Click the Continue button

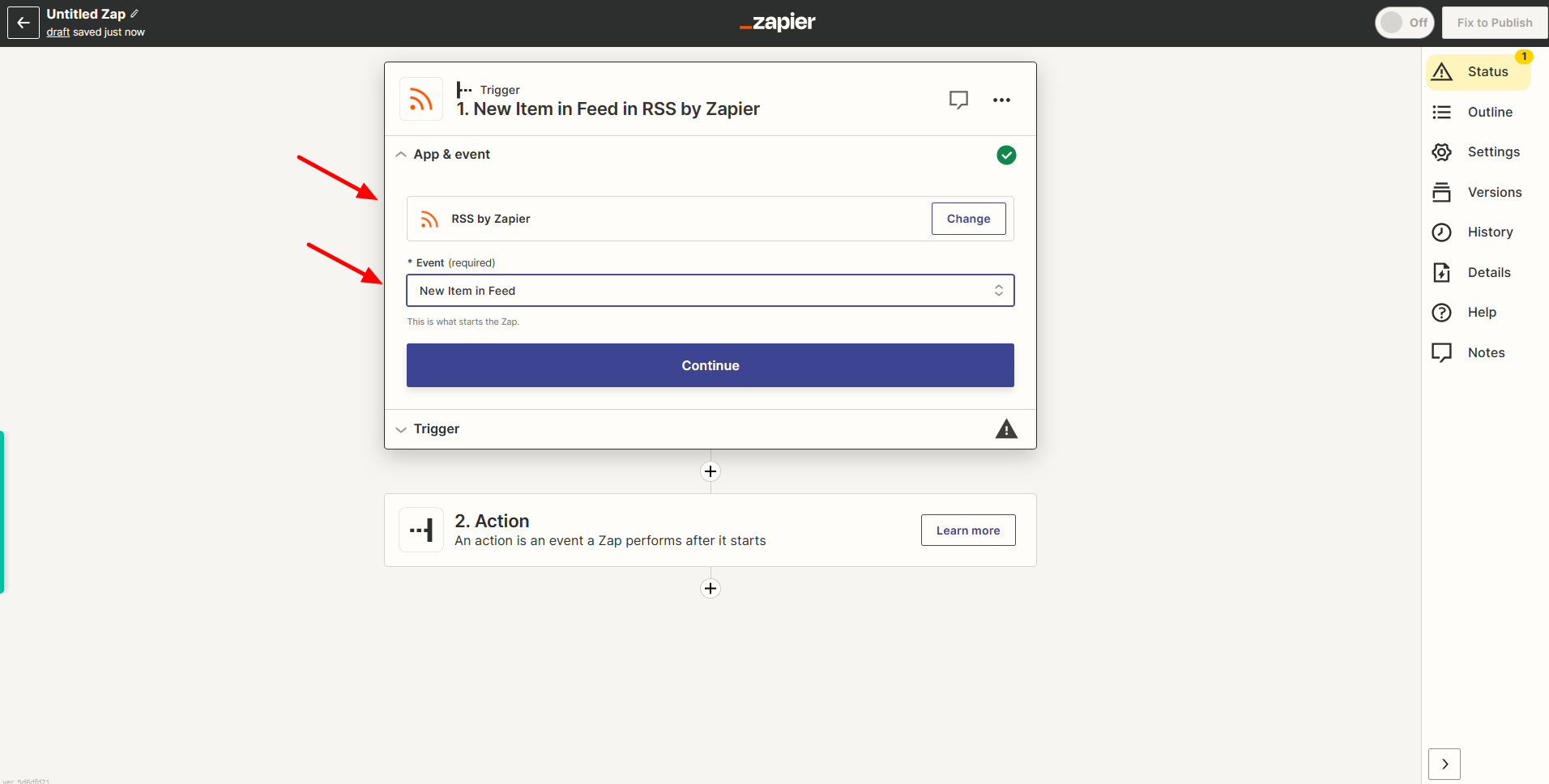pyautogui.click(x=710, y=365)
